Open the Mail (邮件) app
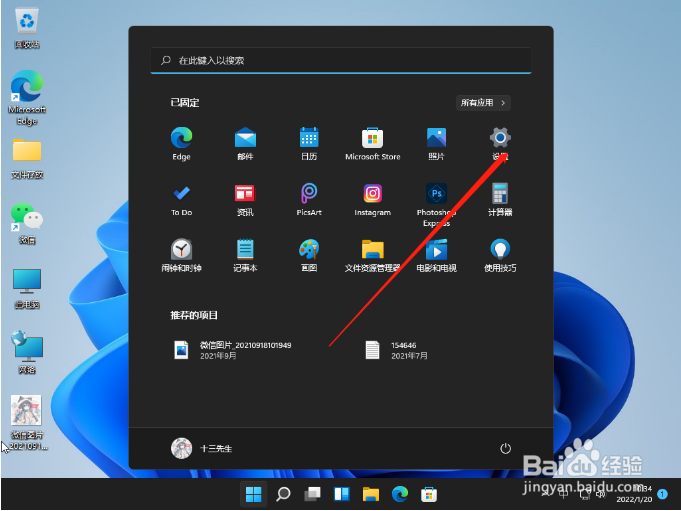The width and height of the screenshot is (681, 511). (x=245, y=144)
